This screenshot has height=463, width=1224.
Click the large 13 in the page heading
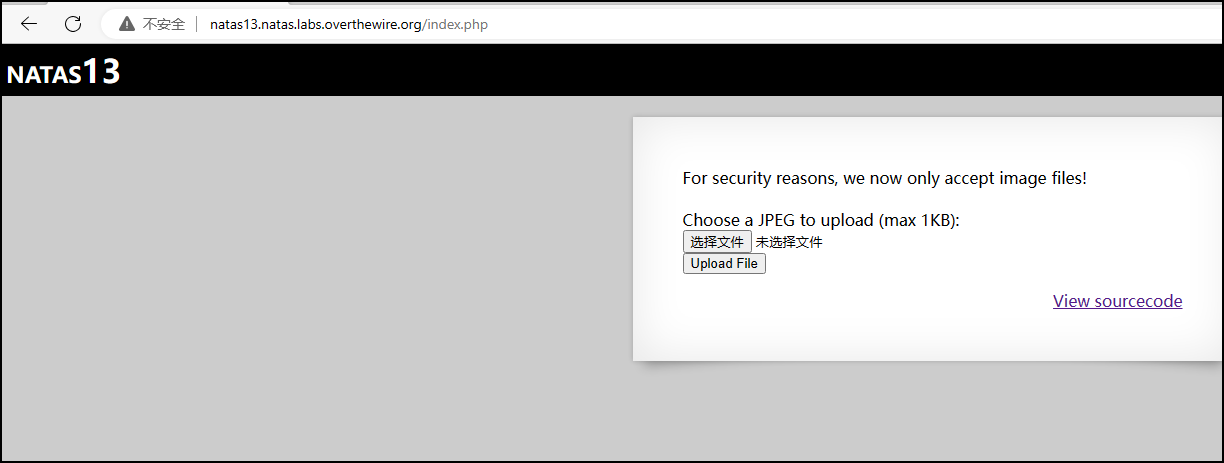(x=101, y=71)
